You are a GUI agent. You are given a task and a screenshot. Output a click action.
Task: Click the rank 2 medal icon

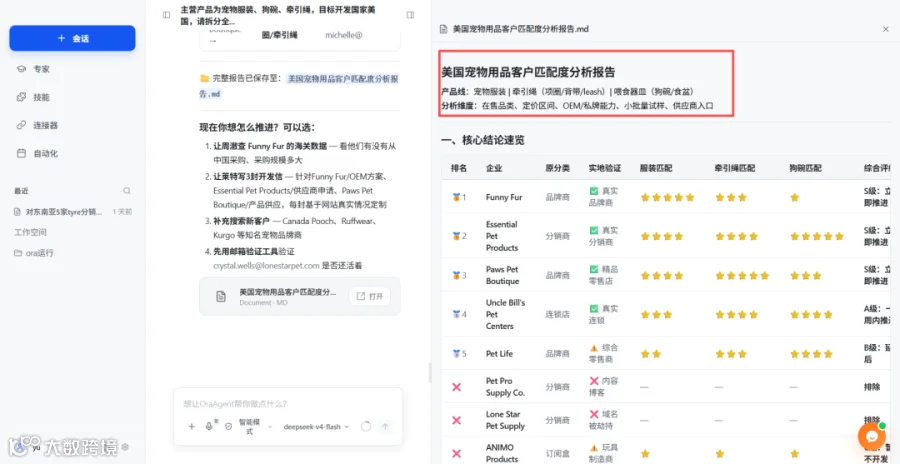pos(456,236)
